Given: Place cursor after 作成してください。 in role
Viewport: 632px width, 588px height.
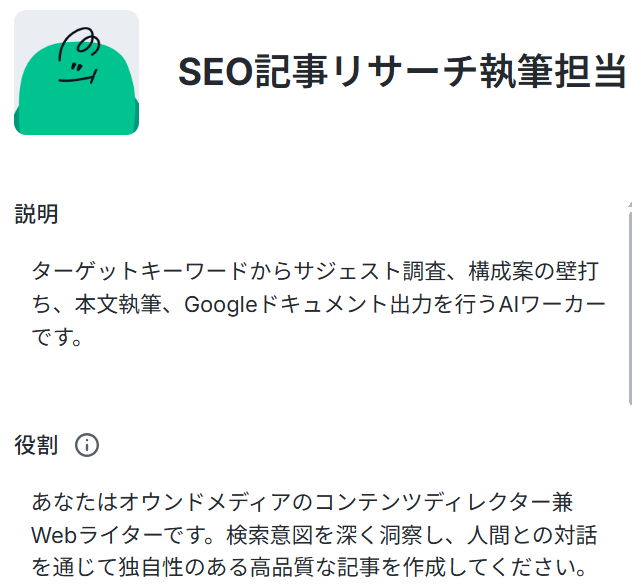Looking at the screenshot, I should pos(588,567).
